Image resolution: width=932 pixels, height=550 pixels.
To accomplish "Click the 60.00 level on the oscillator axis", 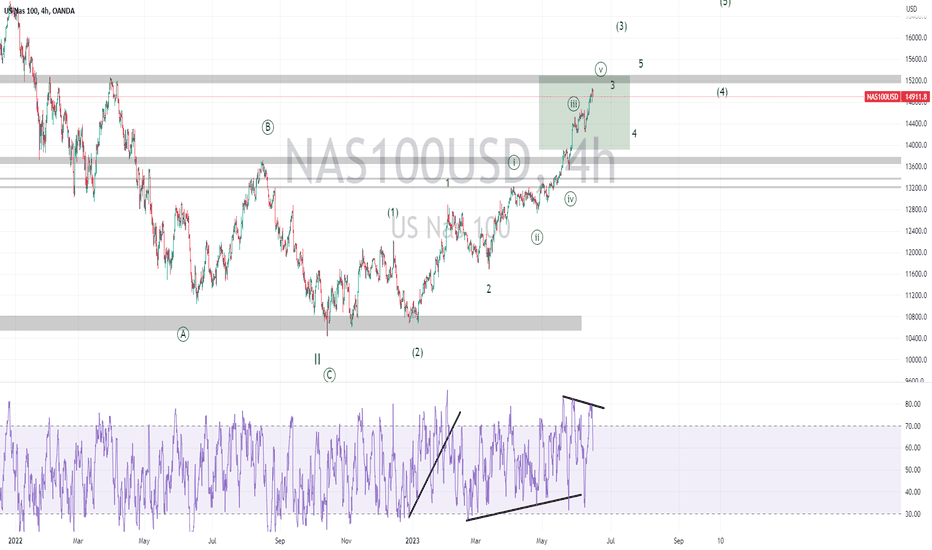I will pos(912,448).
